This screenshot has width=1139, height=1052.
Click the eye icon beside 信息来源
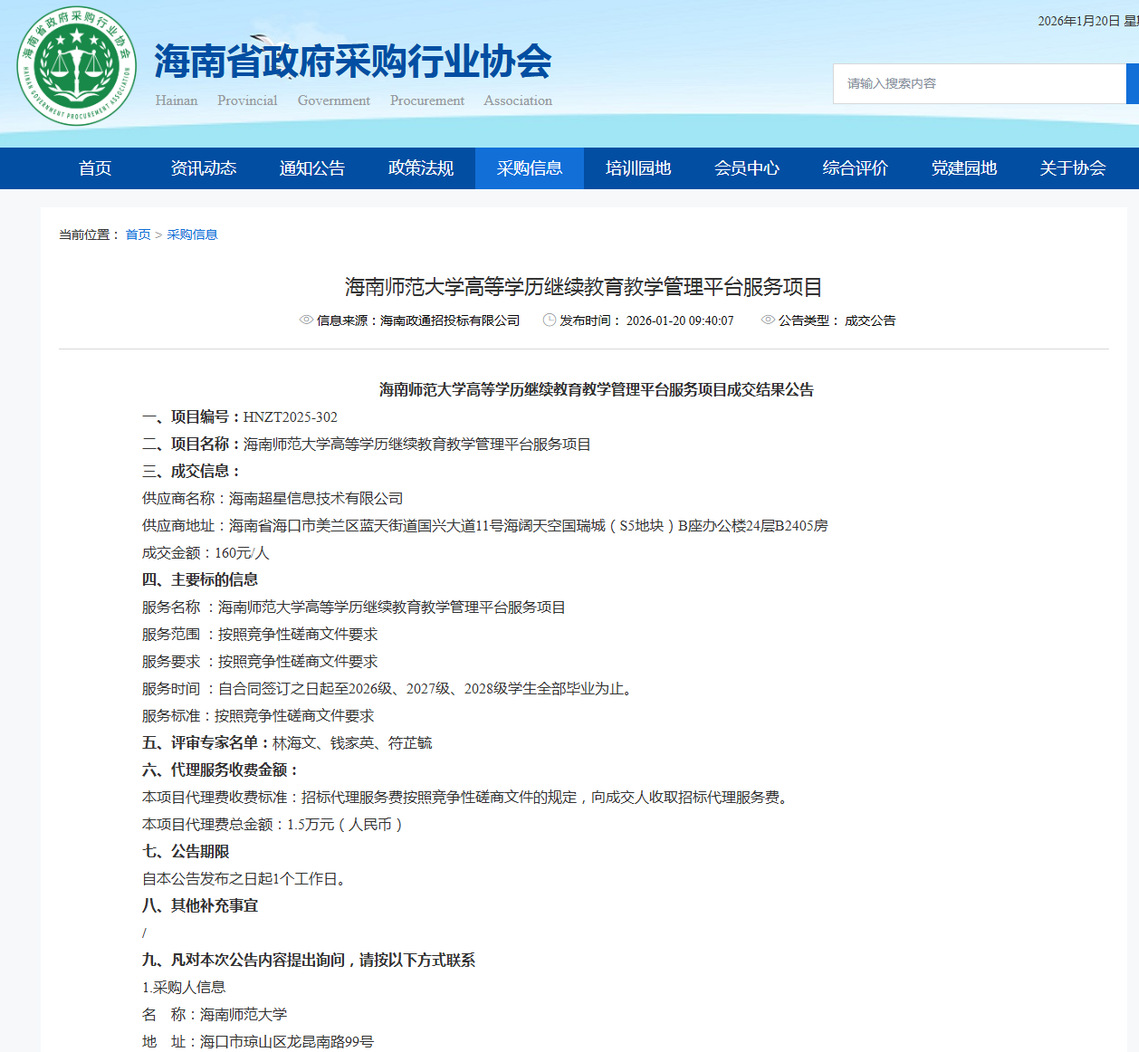pos(307,321)
